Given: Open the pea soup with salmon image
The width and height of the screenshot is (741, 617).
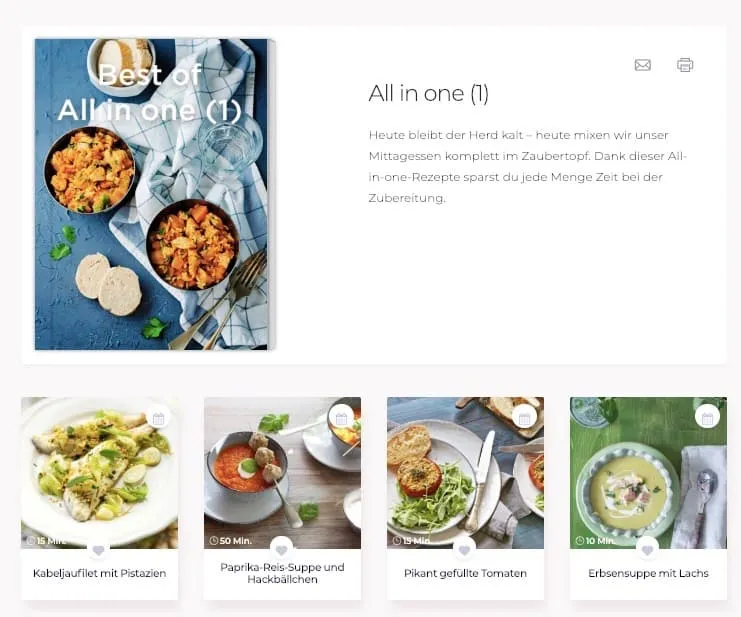Looking at the screenshot, I should pyautogui.click(x=648, y=472).
